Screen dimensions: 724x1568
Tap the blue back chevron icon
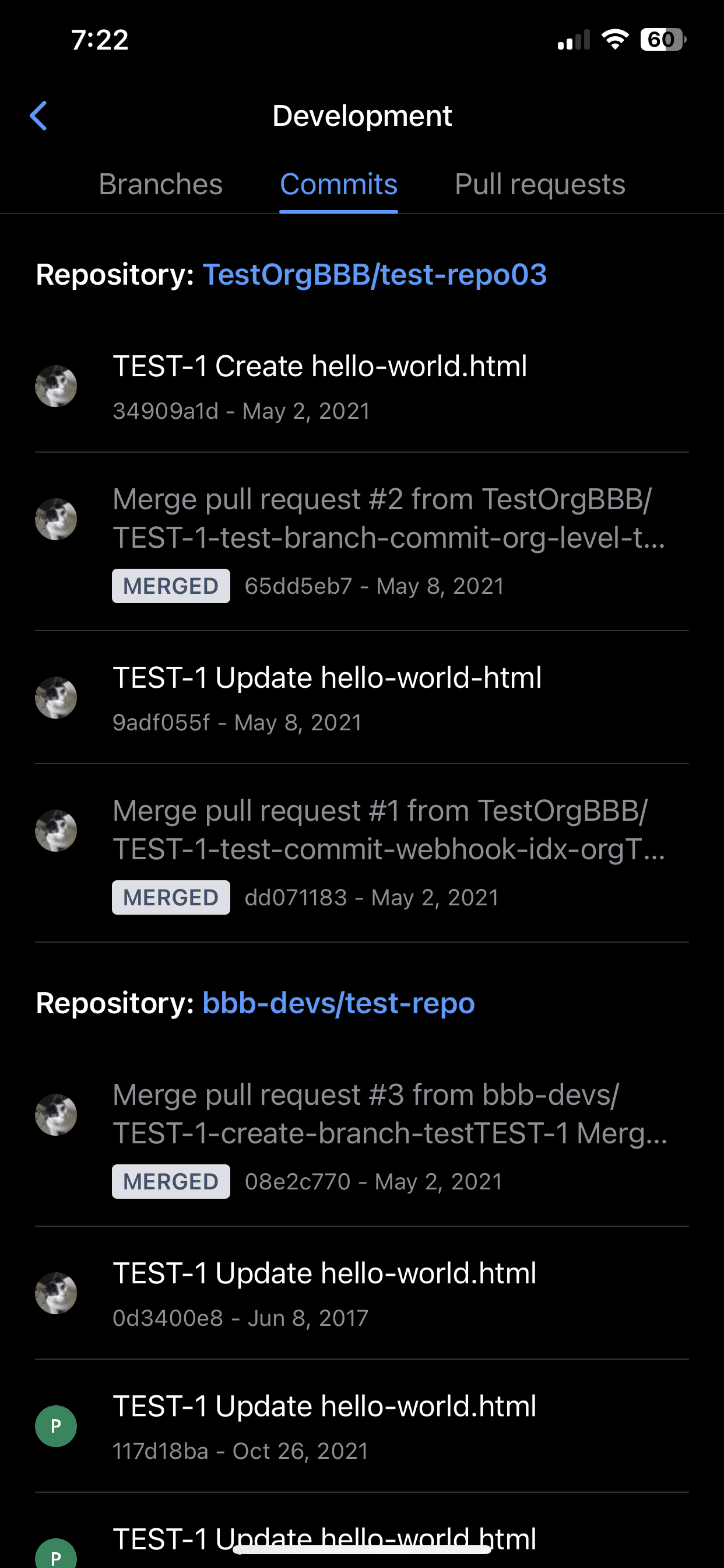38,116
